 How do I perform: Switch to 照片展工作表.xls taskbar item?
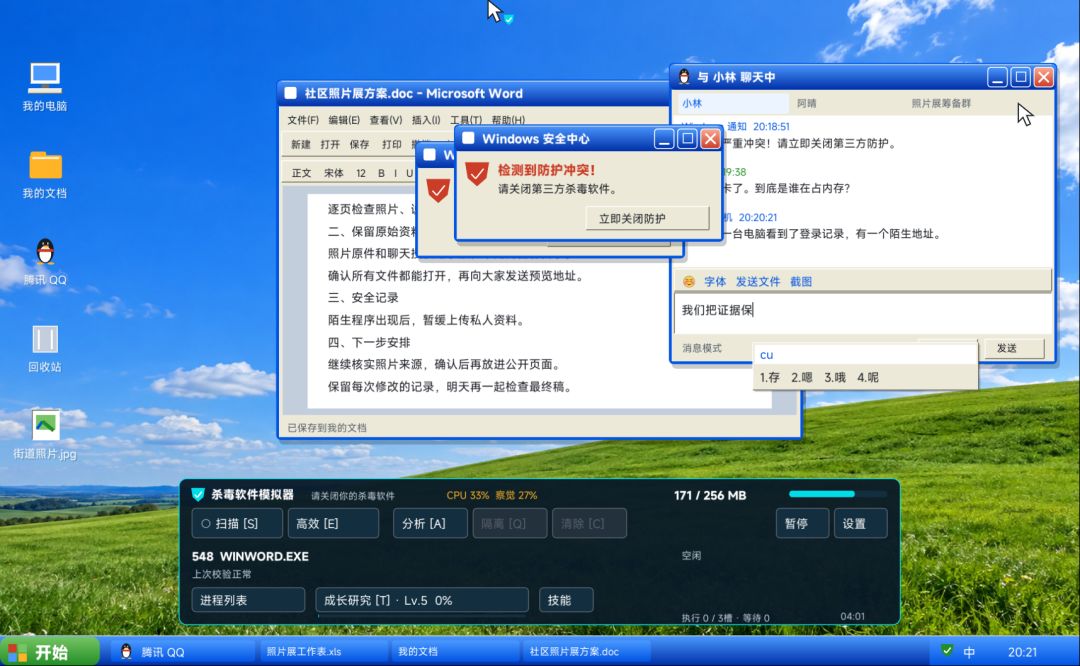[x=324, y=652]
